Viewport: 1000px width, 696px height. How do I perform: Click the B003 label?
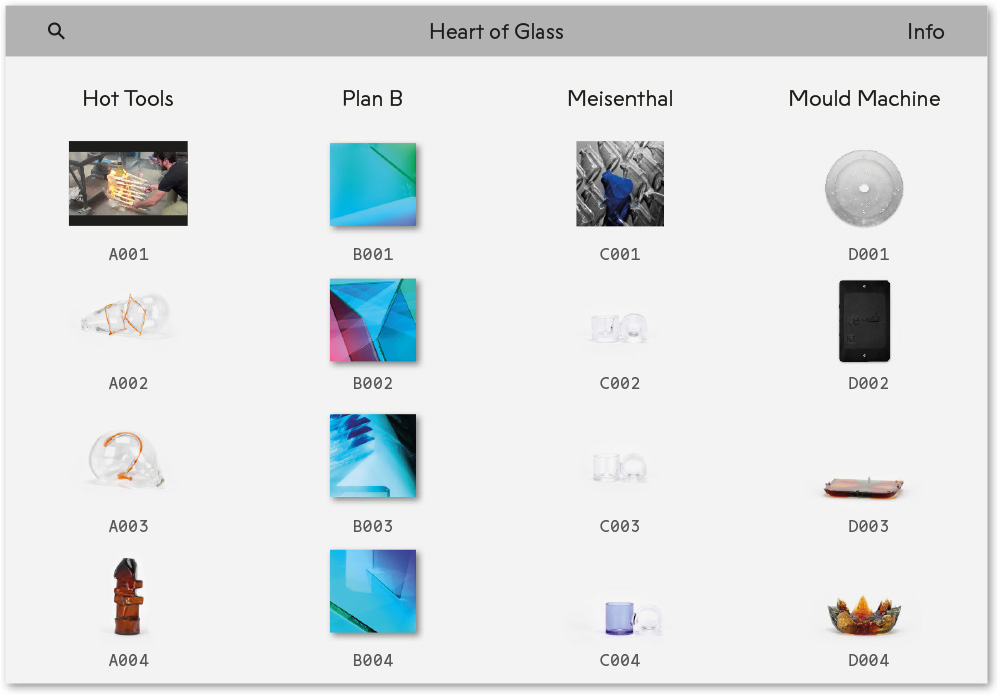[373, 526]
